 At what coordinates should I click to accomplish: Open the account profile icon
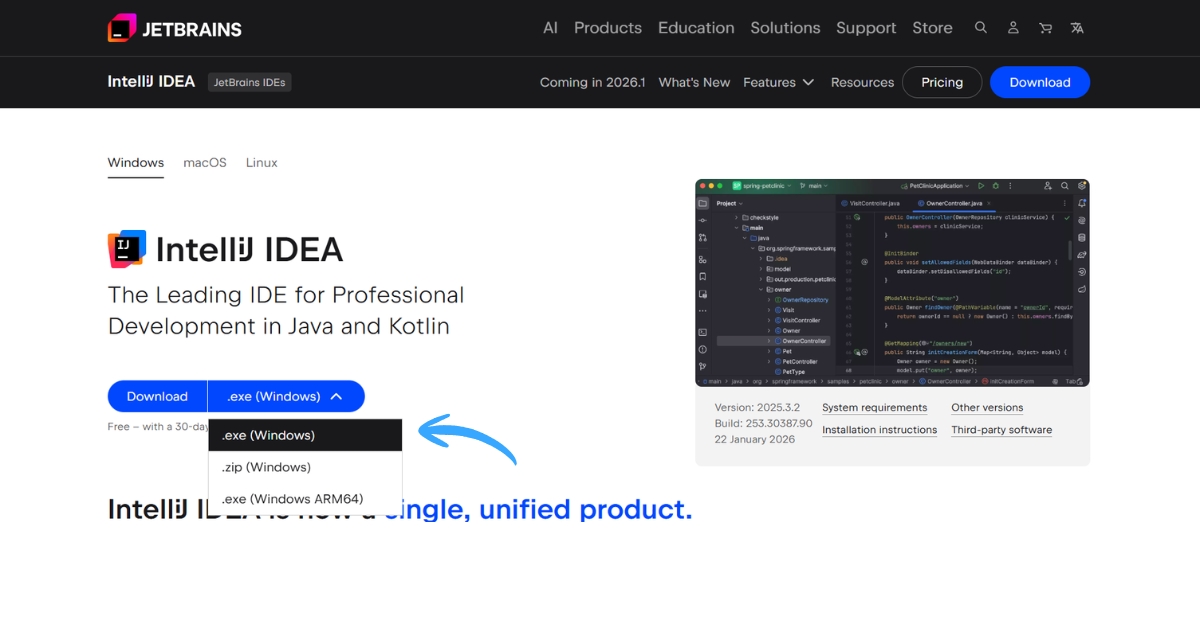coord(1013,28)
